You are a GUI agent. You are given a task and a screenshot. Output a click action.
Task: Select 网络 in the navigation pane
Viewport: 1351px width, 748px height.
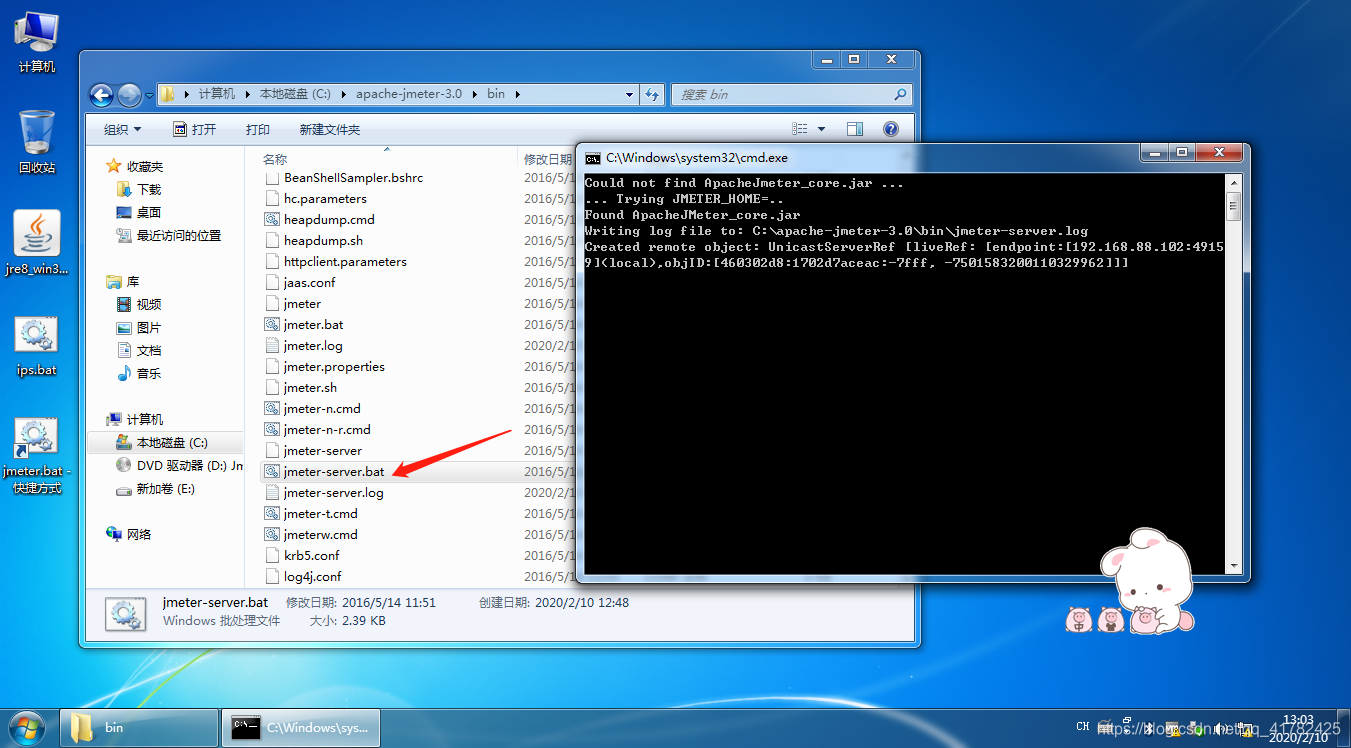129,534
